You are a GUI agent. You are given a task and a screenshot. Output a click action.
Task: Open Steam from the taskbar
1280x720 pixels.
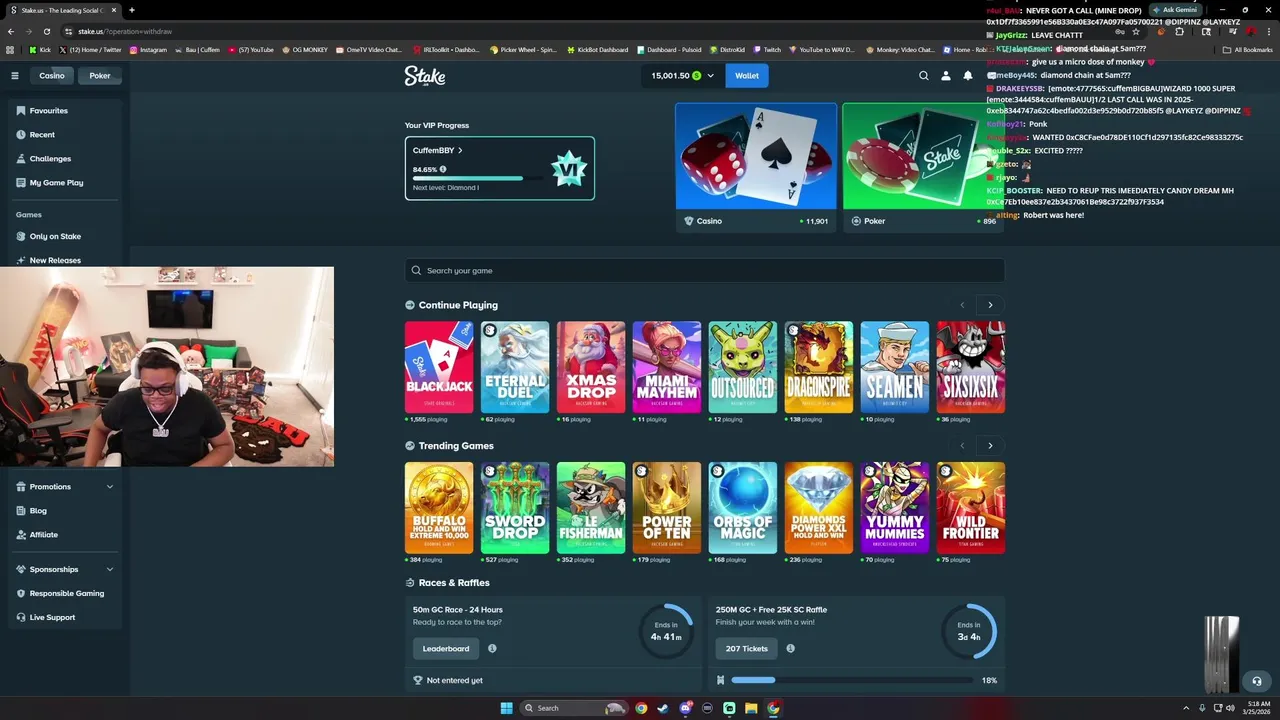tap(662, 708)
